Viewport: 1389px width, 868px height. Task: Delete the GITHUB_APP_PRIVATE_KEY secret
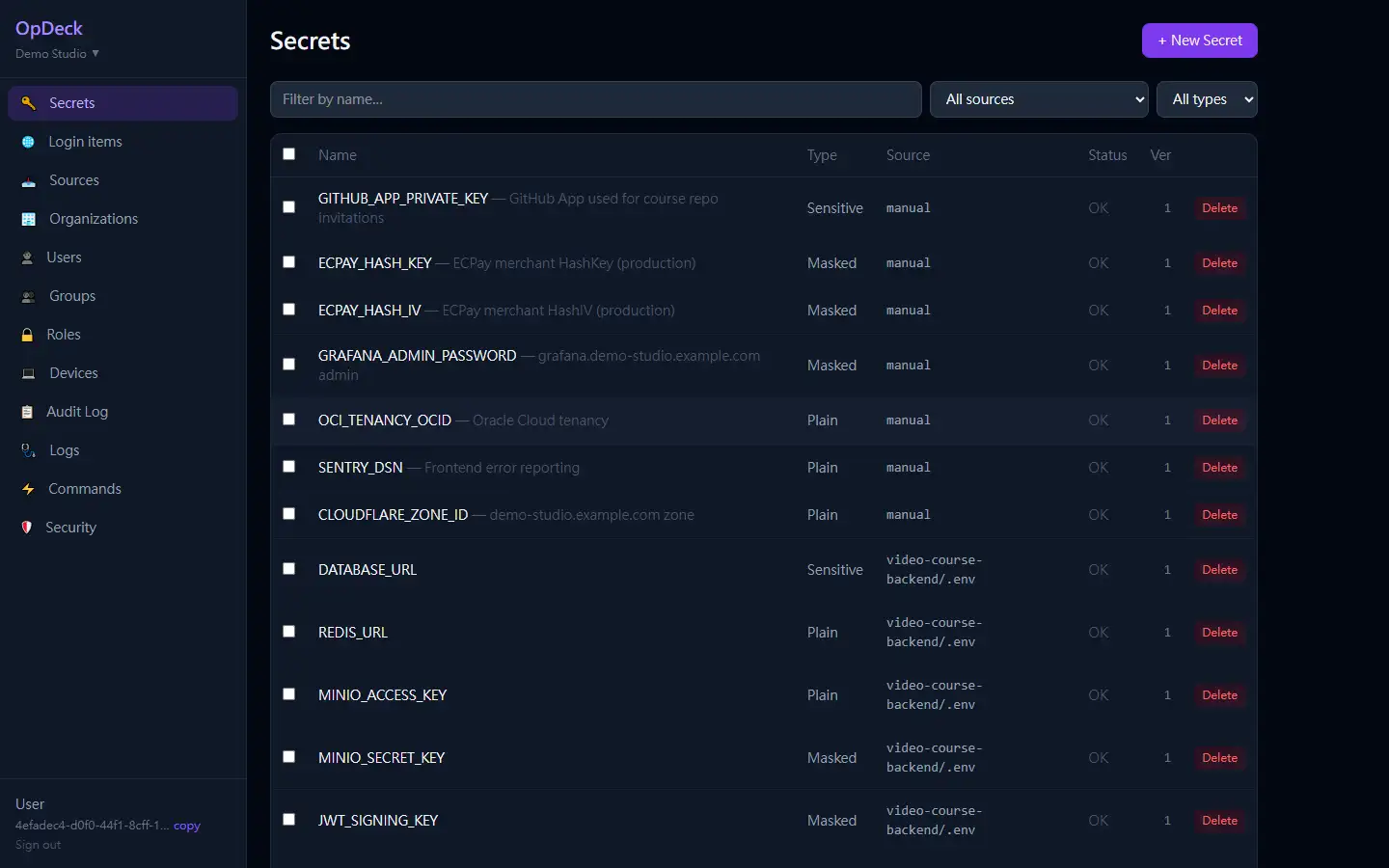pyautogui.click(x=1219, y=208)
